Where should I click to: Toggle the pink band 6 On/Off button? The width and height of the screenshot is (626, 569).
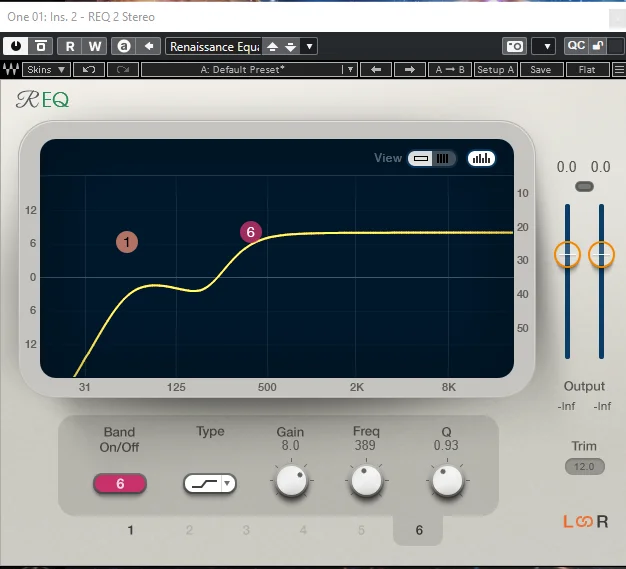120,484
